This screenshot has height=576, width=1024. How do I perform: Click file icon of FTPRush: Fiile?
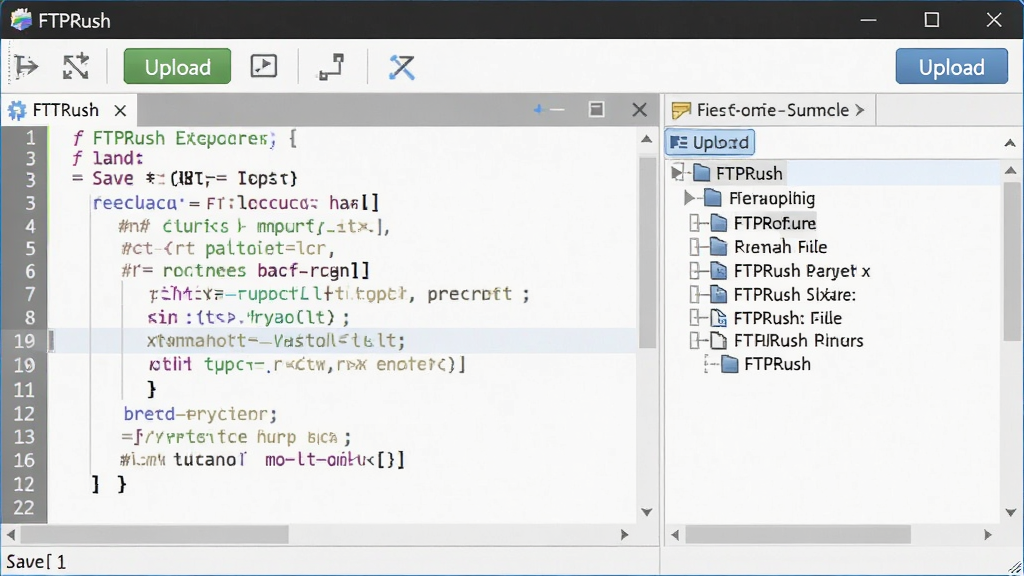pos(718,318)
